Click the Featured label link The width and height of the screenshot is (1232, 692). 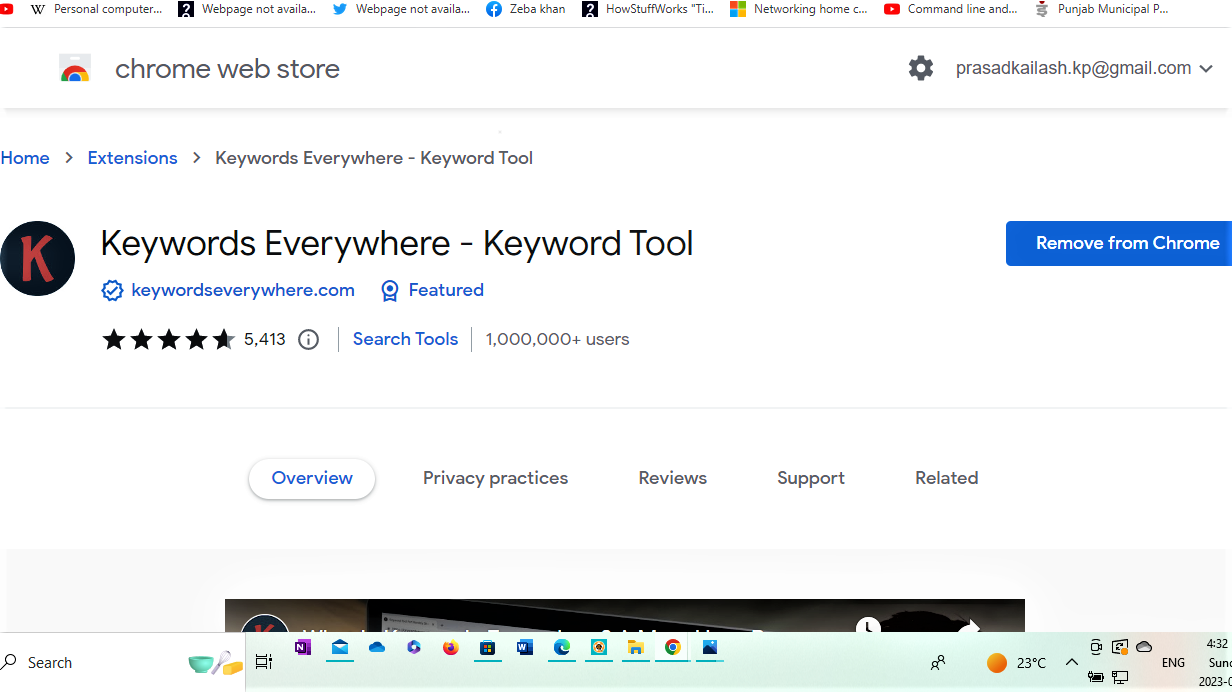pos(446,290)
